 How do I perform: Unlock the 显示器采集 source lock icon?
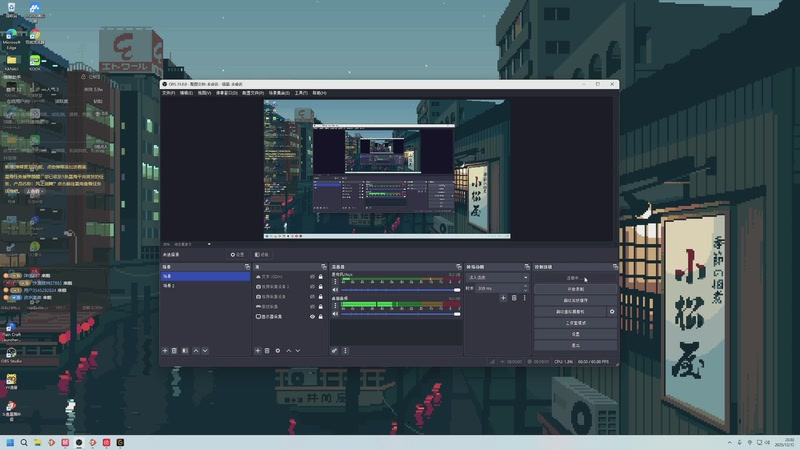320,316
